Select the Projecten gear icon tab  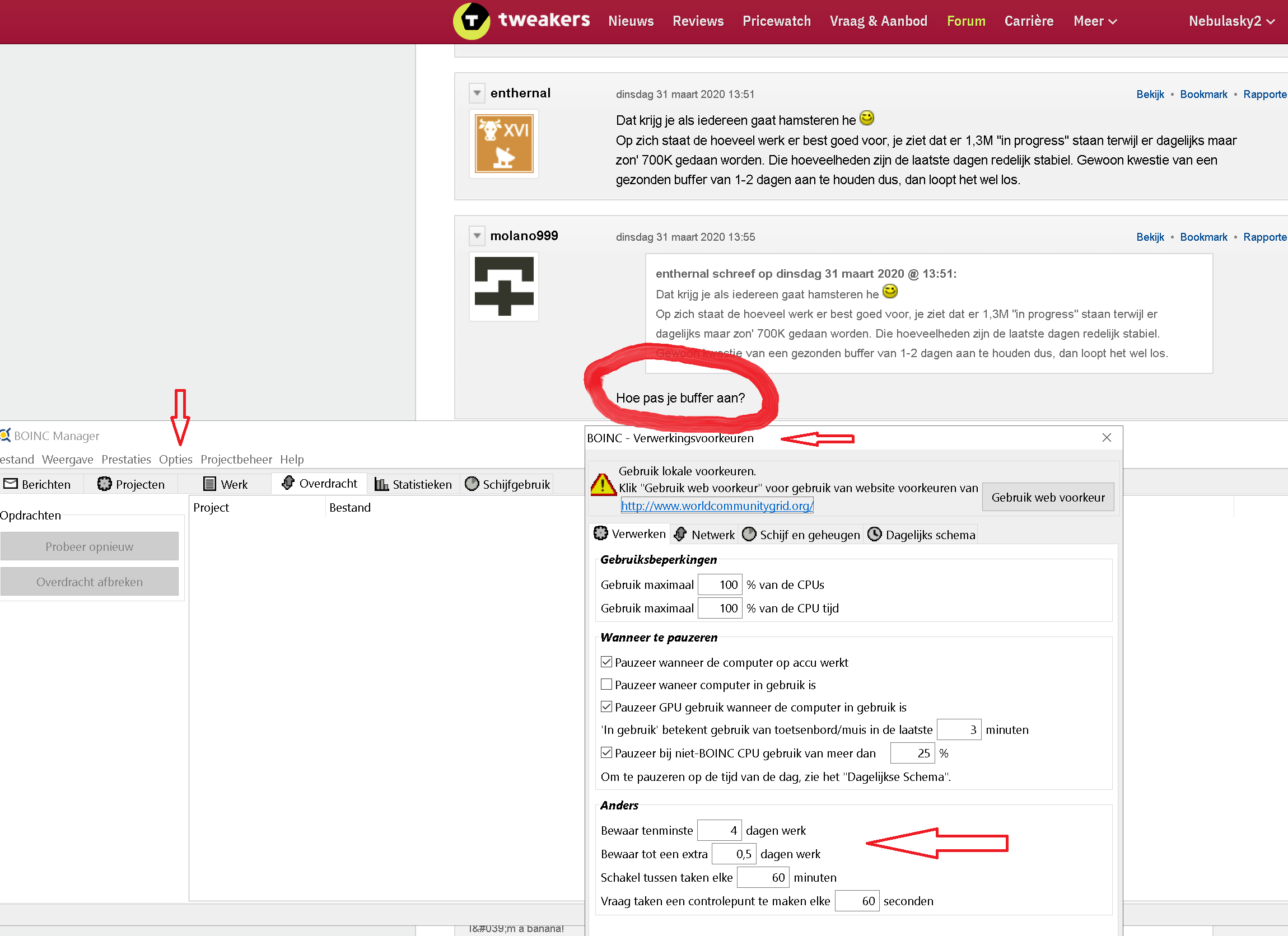click(x=130, y=484)
